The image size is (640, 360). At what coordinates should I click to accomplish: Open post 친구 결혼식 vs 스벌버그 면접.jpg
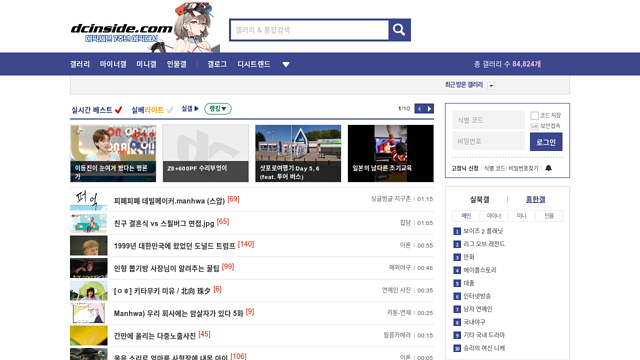[164, 223]
